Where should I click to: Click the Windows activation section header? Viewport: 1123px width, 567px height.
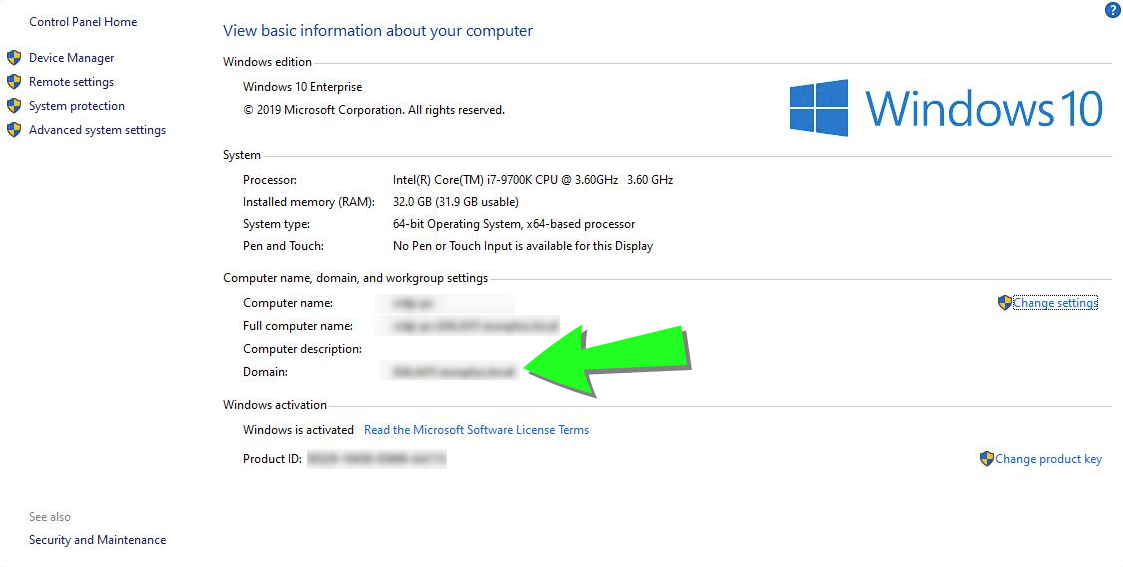pyautogui.click(x=274, y=404)
